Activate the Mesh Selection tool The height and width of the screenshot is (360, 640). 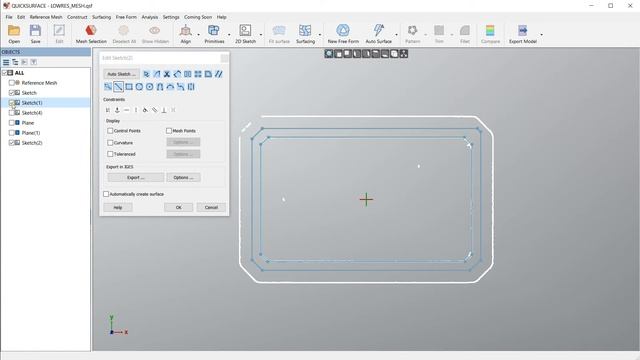tap(91, 33)
